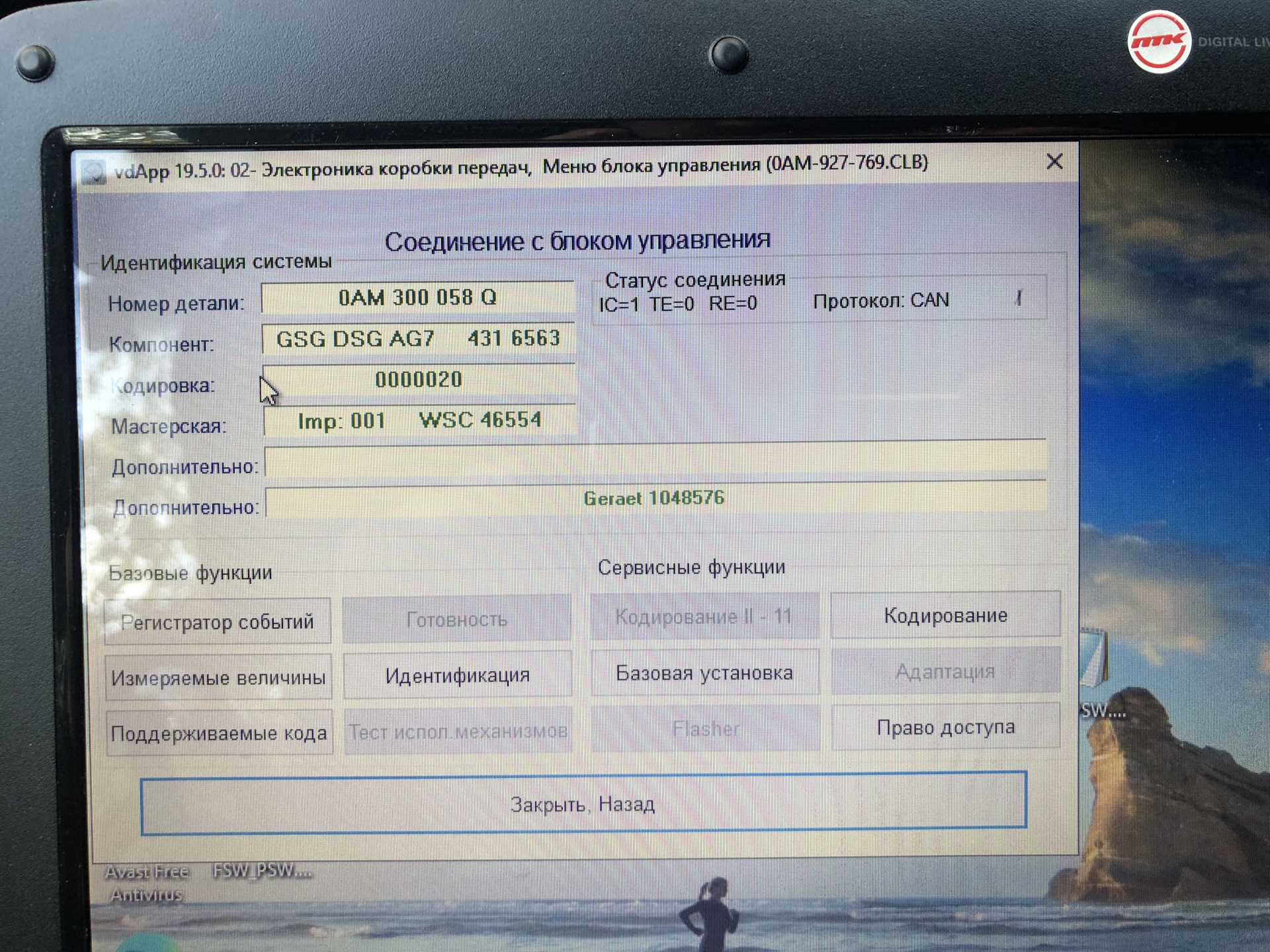This screenshot has height=952, width=1270.
Task: Open Avast Free Antivirus desktop shortcut
Action: coord(147,883)
